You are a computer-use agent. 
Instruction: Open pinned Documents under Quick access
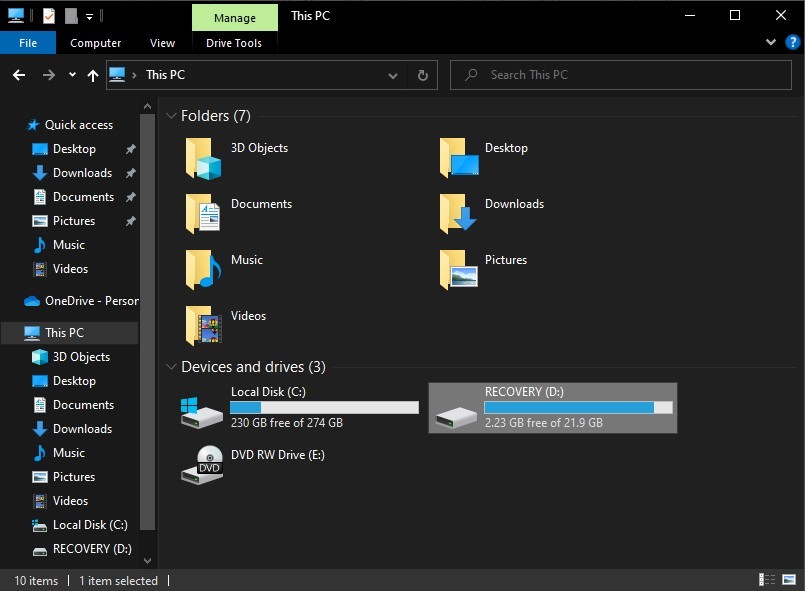tap(83, 197)
